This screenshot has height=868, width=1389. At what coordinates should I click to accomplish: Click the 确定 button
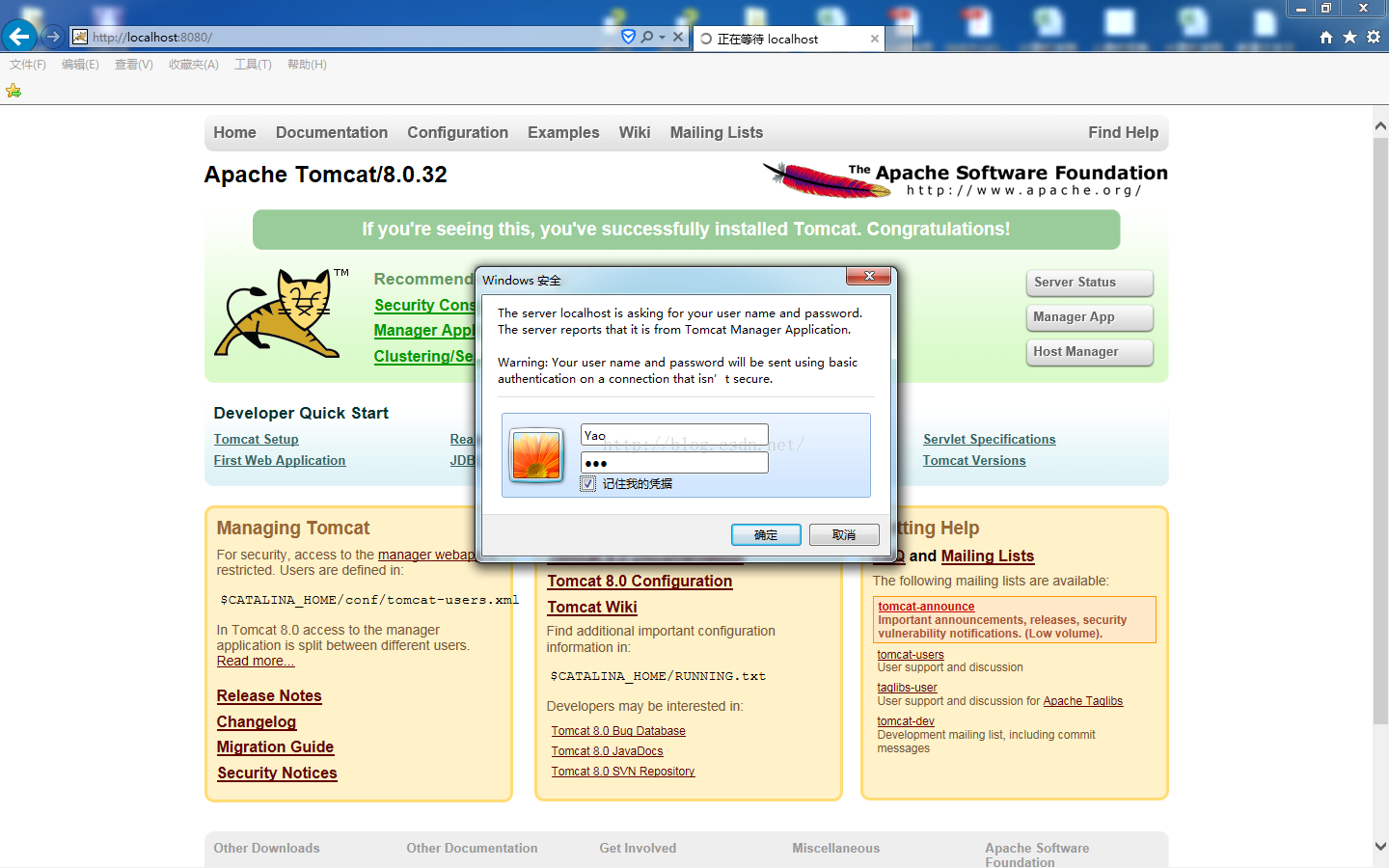coord(766,534)
